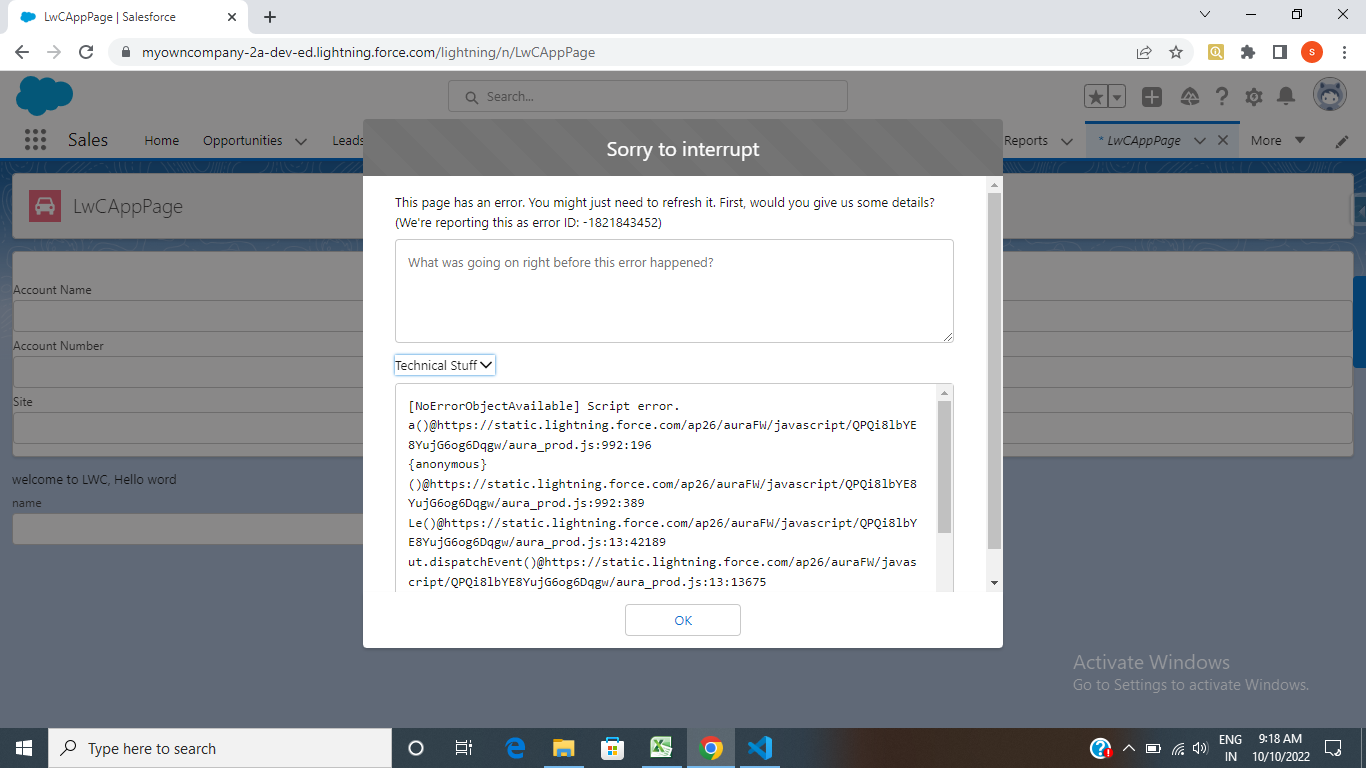1366x768 pixels.
Task: Select the LwCAppPage | Salesforce browser tab
Action: tap(126, 17)
